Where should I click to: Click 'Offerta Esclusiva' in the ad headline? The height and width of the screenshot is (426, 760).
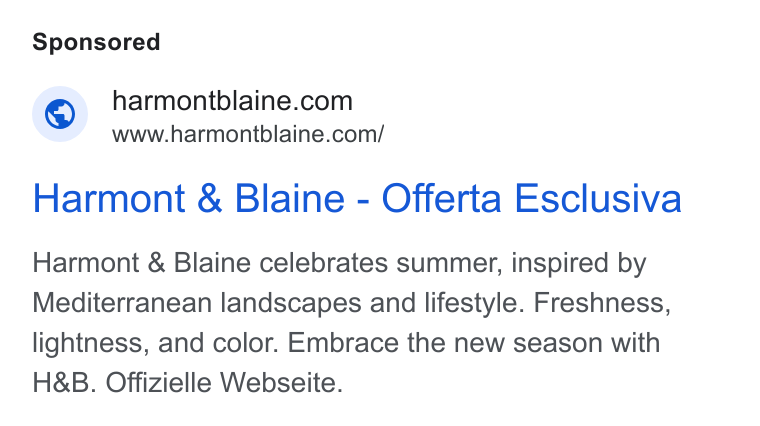(532, 198)
